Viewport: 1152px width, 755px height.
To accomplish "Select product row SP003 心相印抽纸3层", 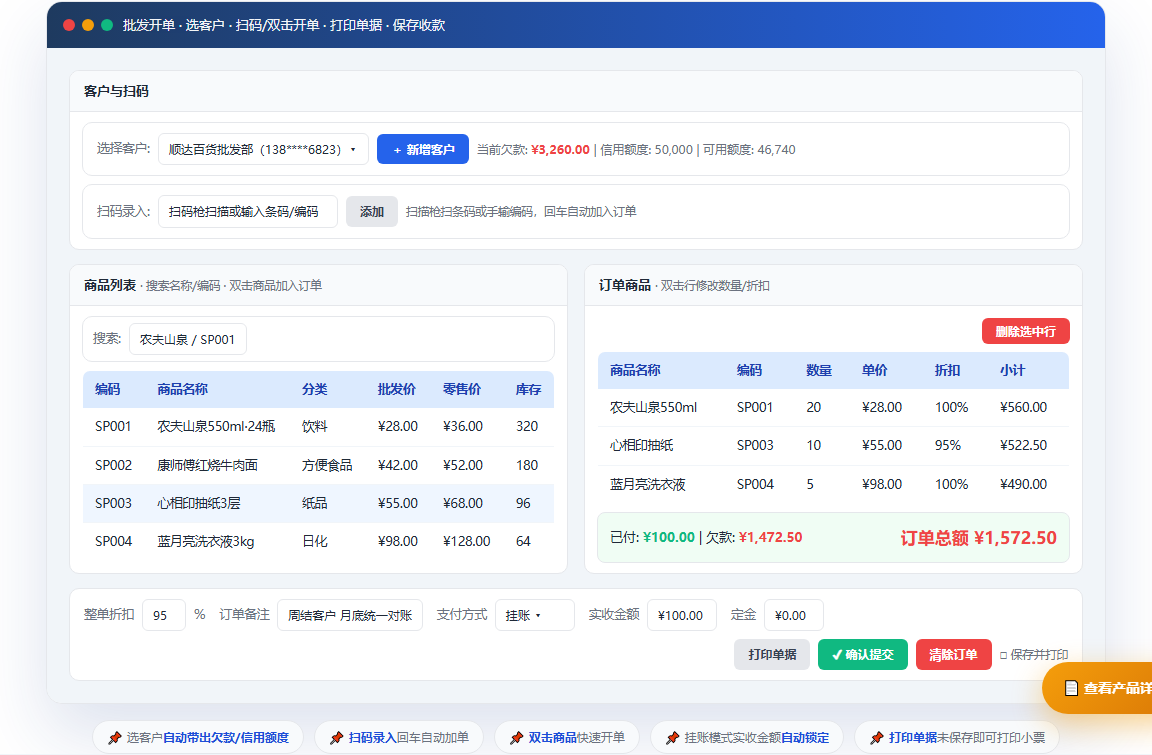I will pyautogui.click(x=318, y=504).
